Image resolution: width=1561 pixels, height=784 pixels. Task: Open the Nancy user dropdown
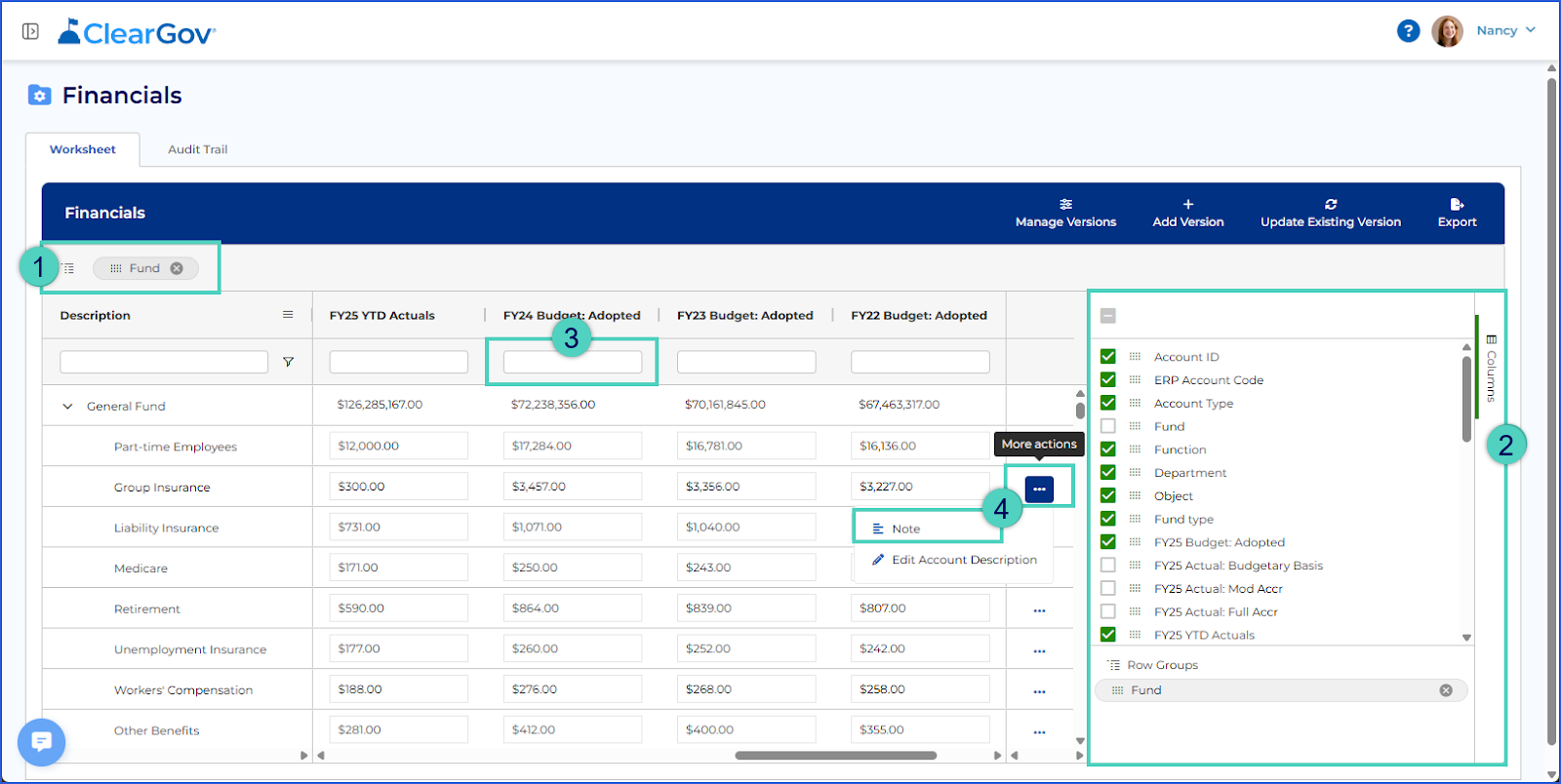click(x=1505, y=30)
